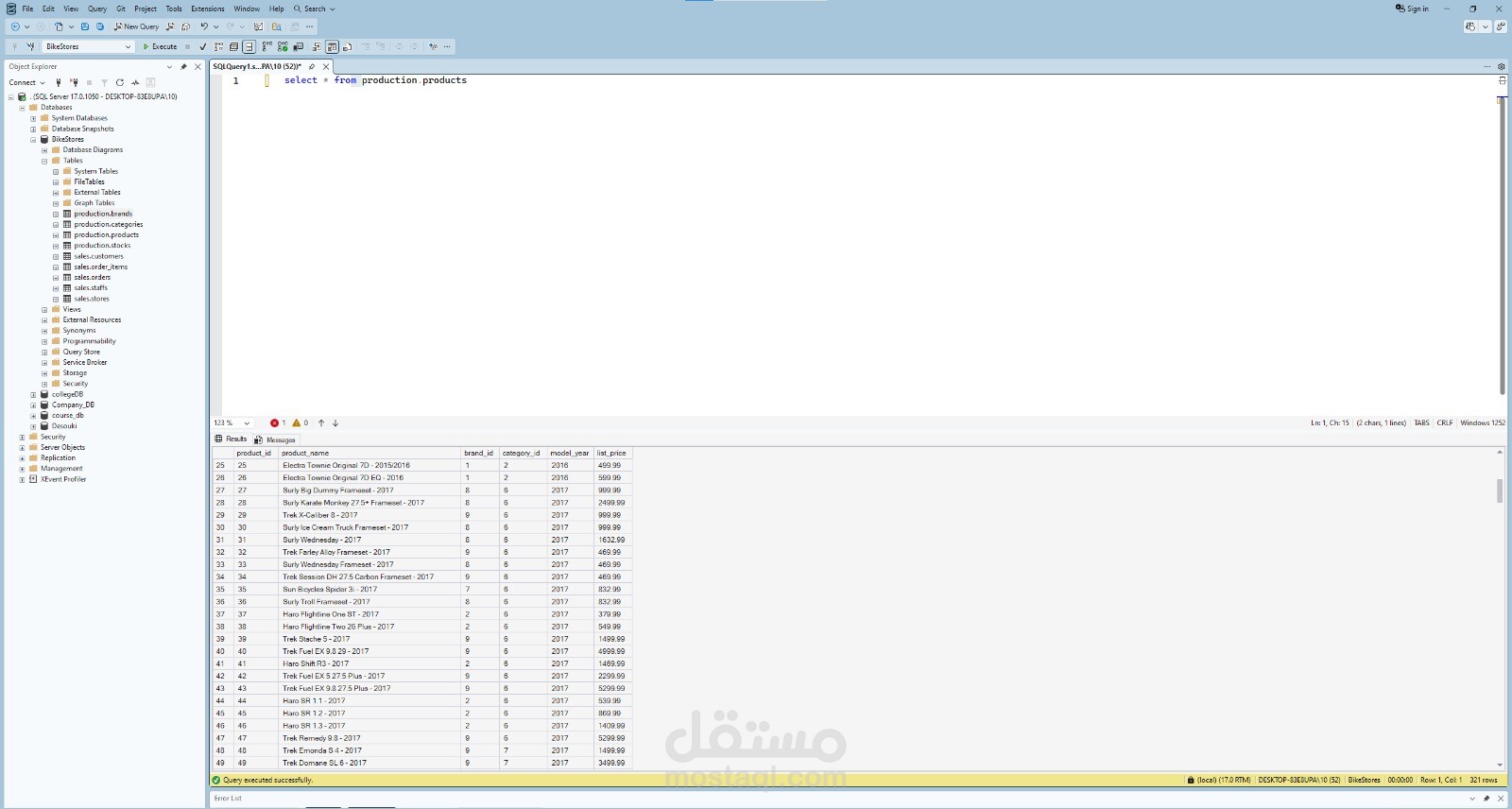Open the Connect dropdown in Object Explorer
Viewport: 1512px width, 809px height.
click(x=26, y=82)
